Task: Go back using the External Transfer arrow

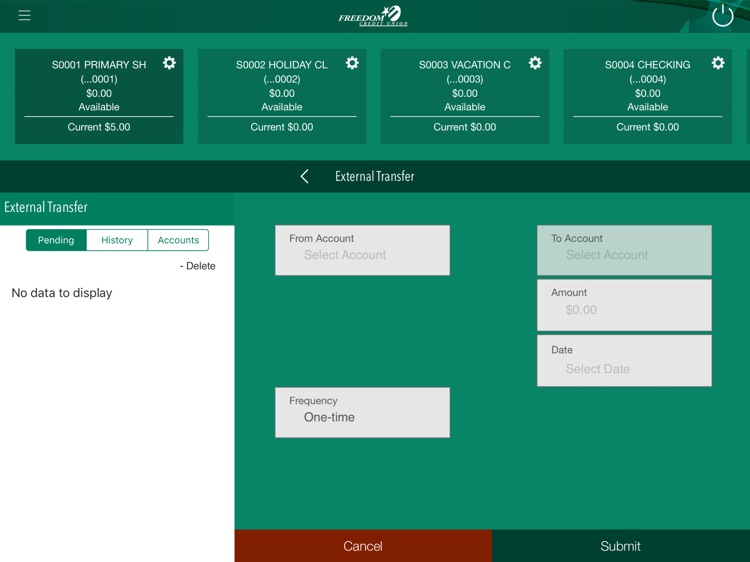Action: [x=304, y=176]
